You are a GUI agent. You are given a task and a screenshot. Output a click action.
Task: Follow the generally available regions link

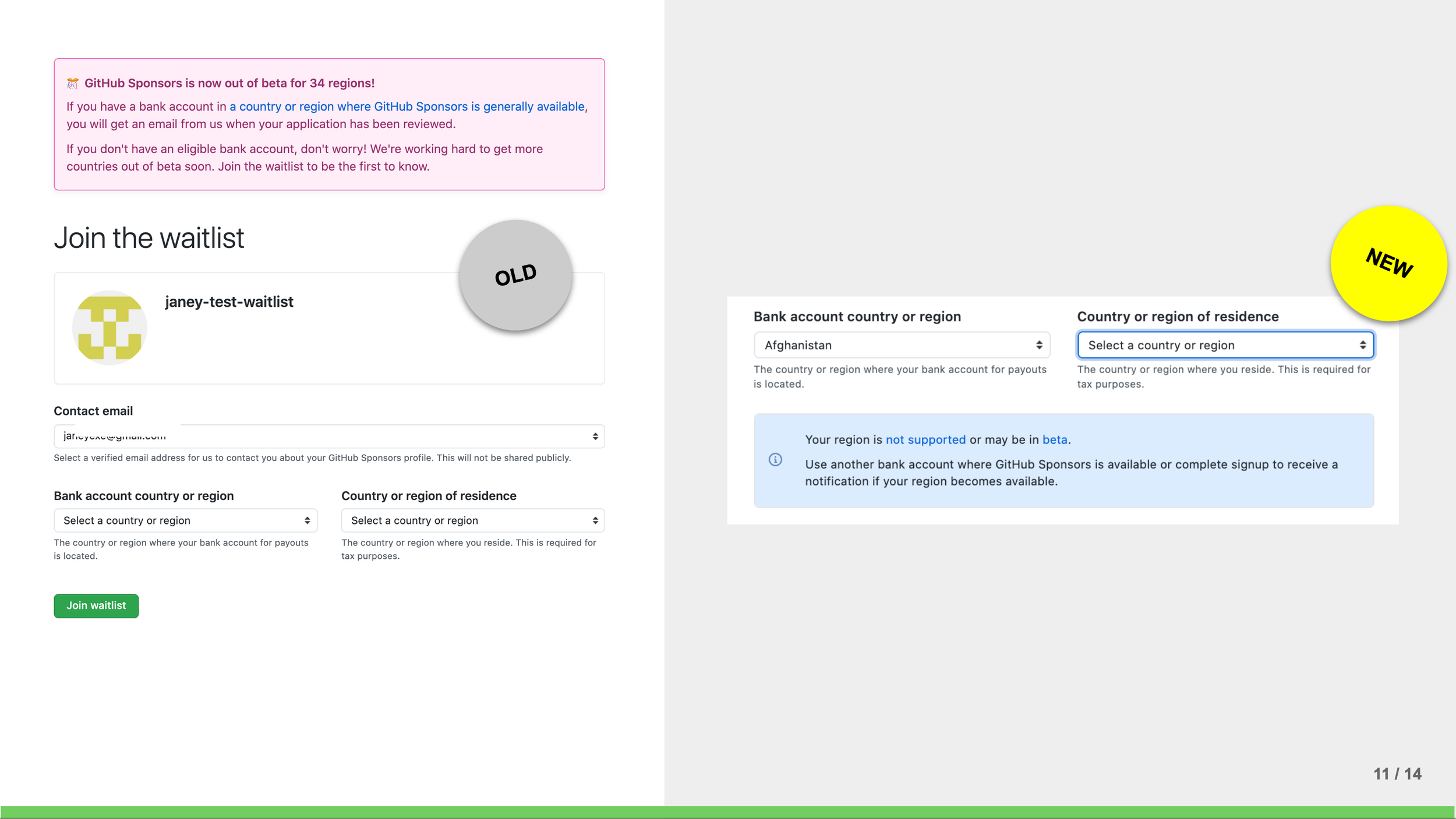click(x=407, y=107)
